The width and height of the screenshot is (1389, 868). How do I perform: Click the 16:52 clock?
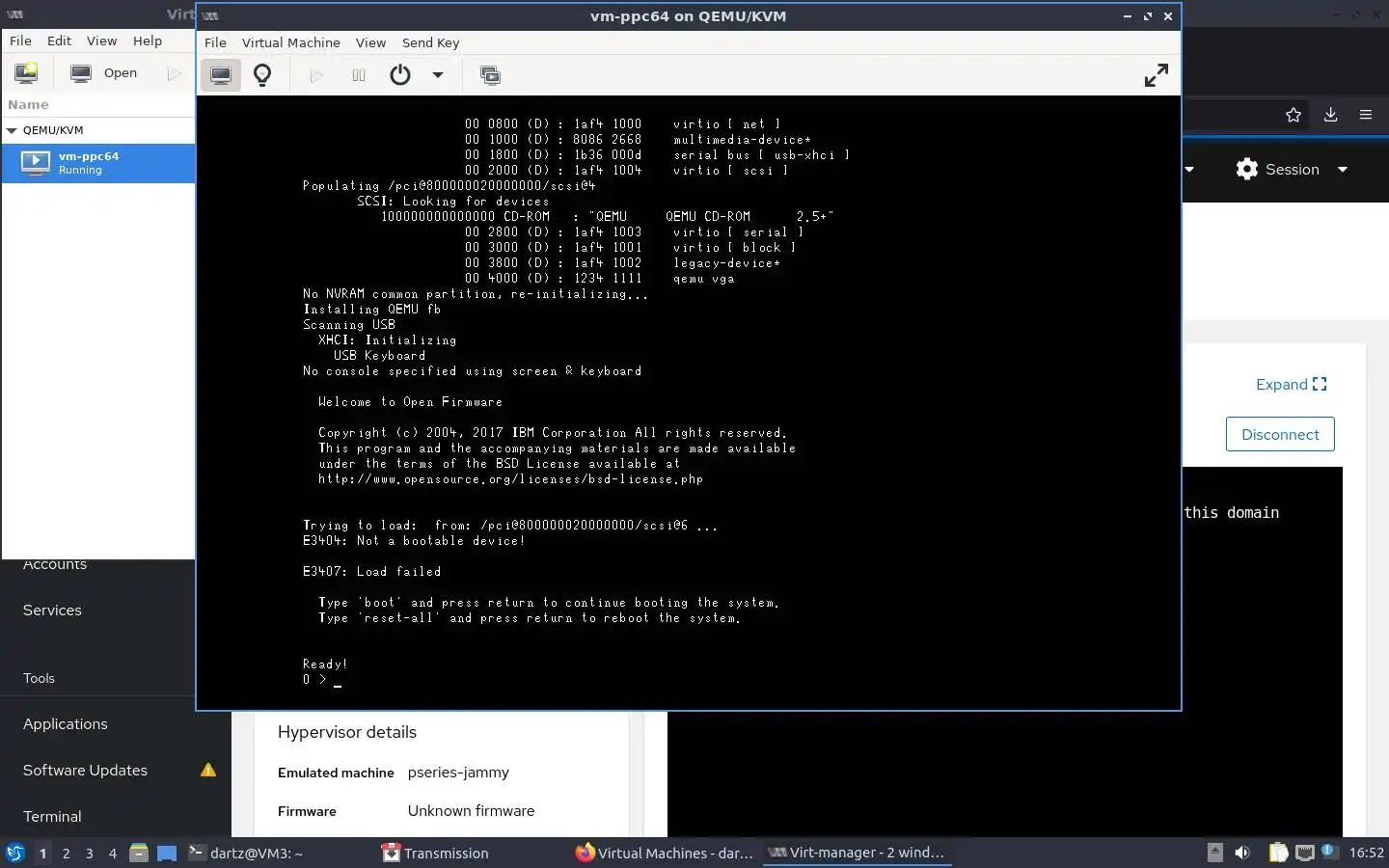pyautogui.click(x=1366, y=853)
